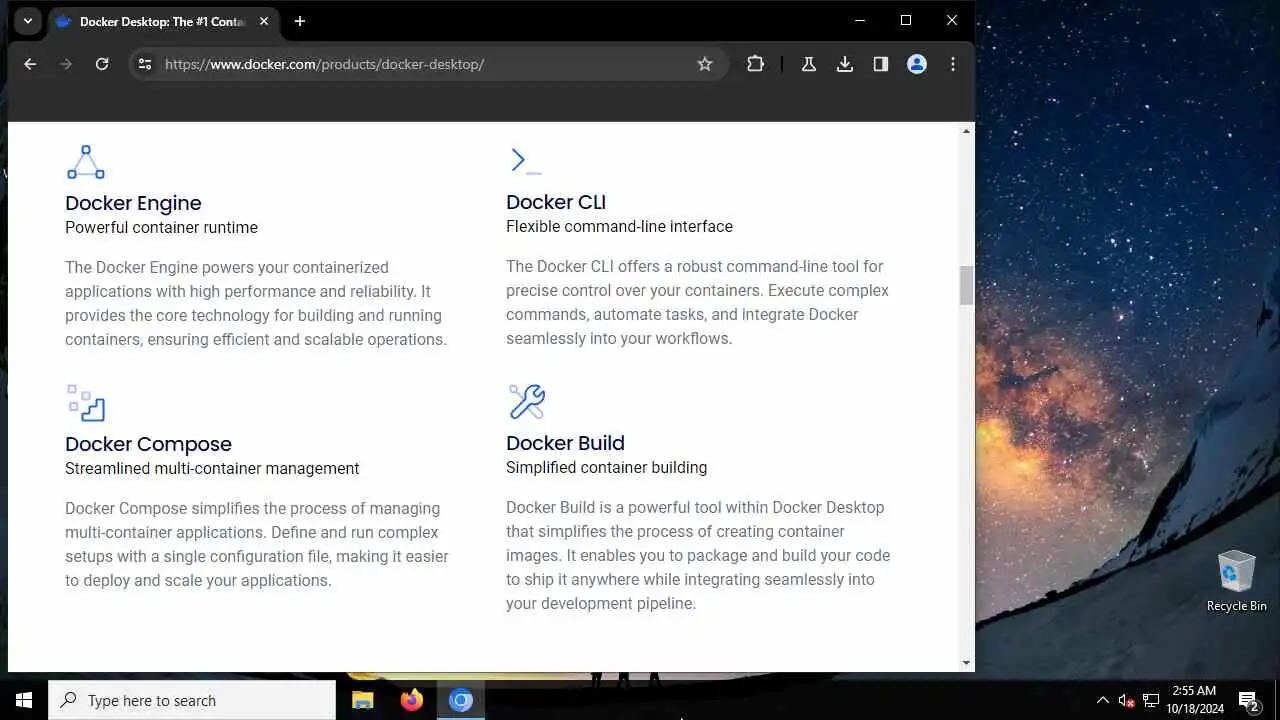Open the taskbar clock and date
The height and width of the screenshot is (720, 1280).
tap(1194, 700)
